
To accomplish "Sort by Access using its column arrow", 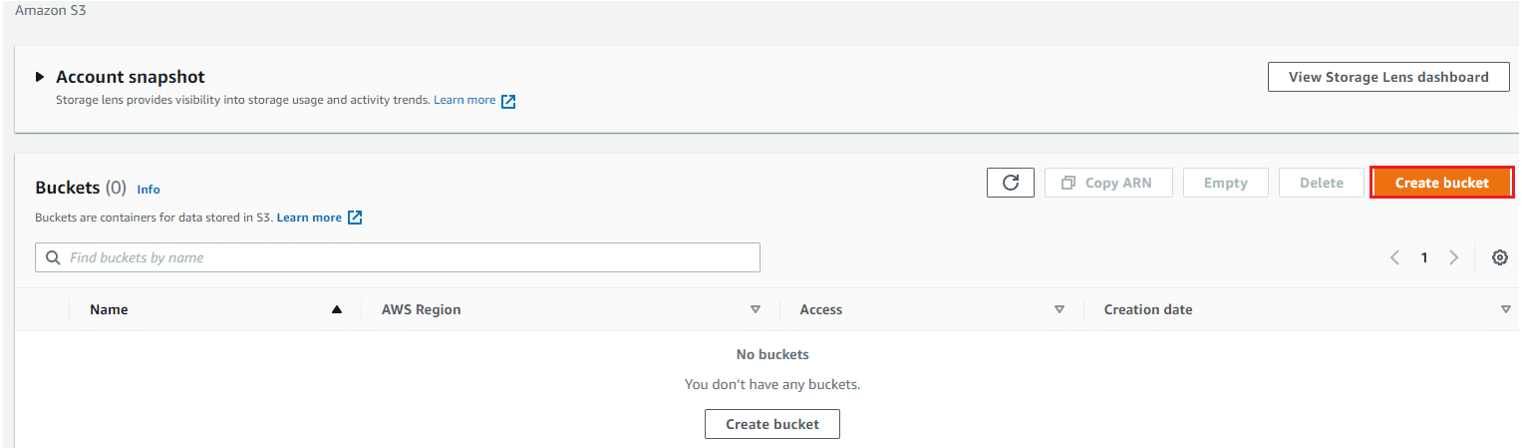I will click(x=1059, y=310).
